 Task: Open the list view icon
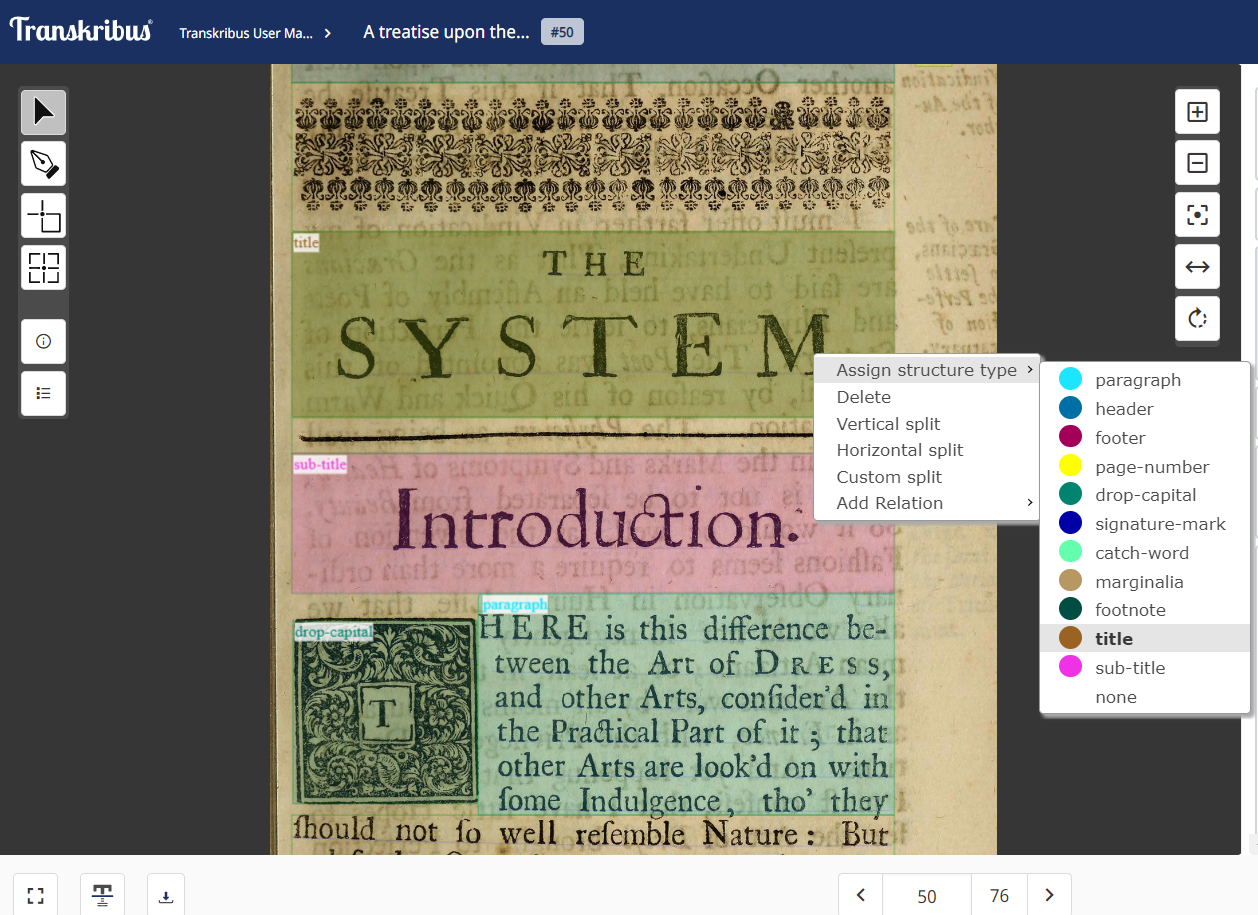pos(44,393)
